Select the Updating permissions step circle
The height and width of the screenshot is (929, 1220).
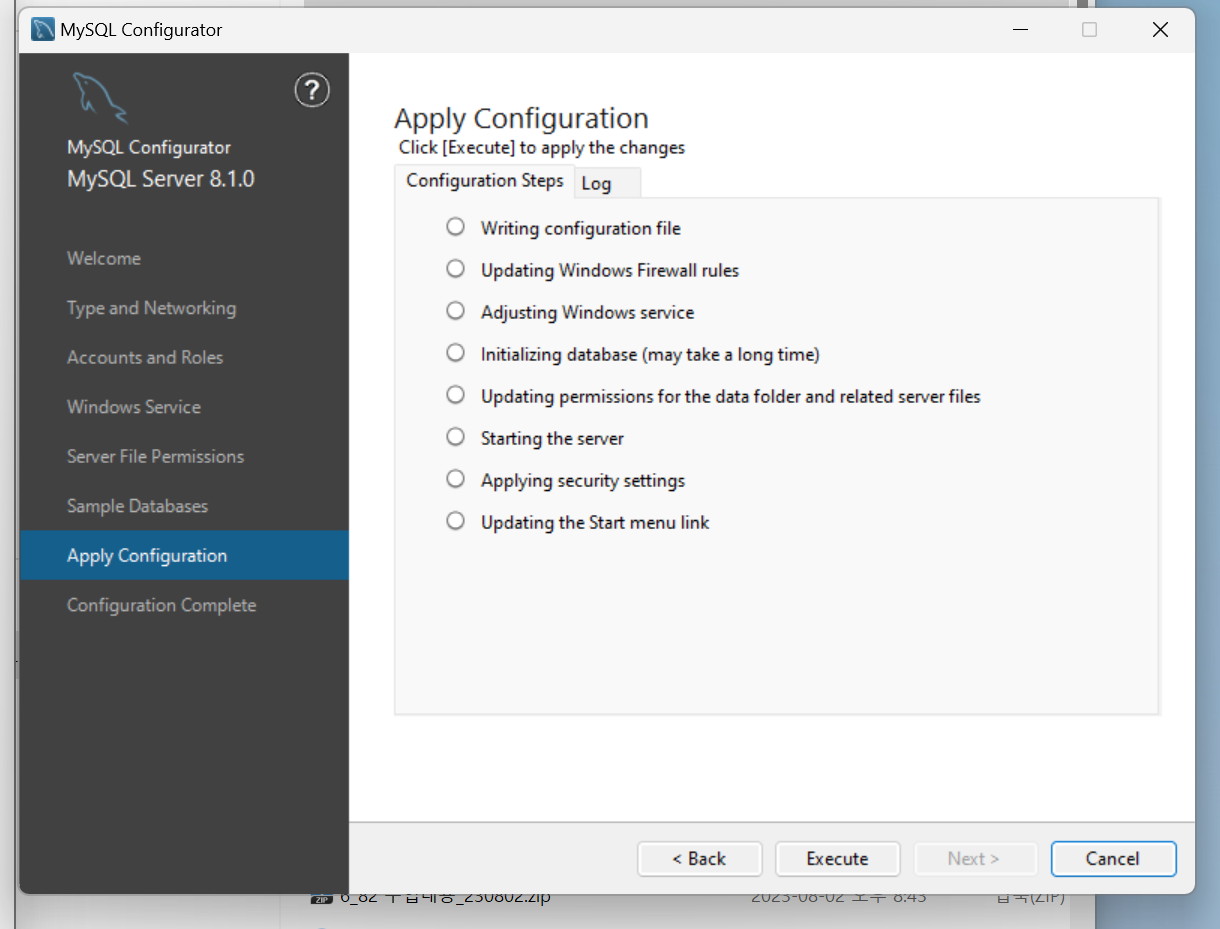[x=456, y=395]
